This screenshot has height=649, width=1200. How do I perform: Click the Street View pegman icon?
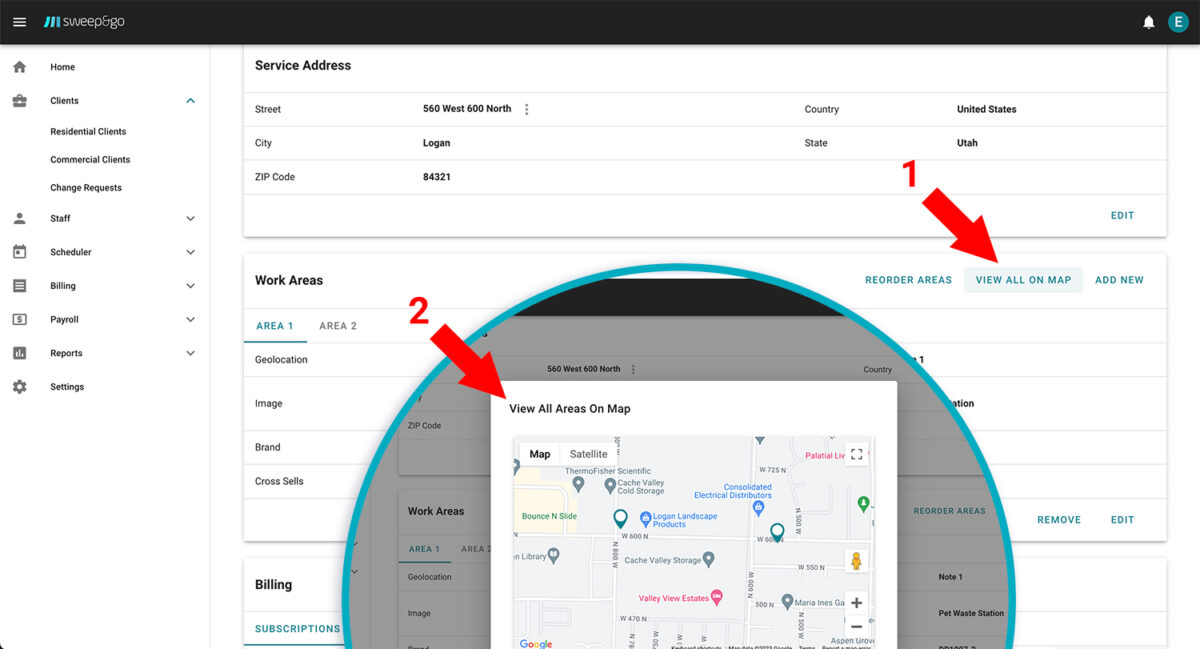pyautogui.click(x=856, y=561)
